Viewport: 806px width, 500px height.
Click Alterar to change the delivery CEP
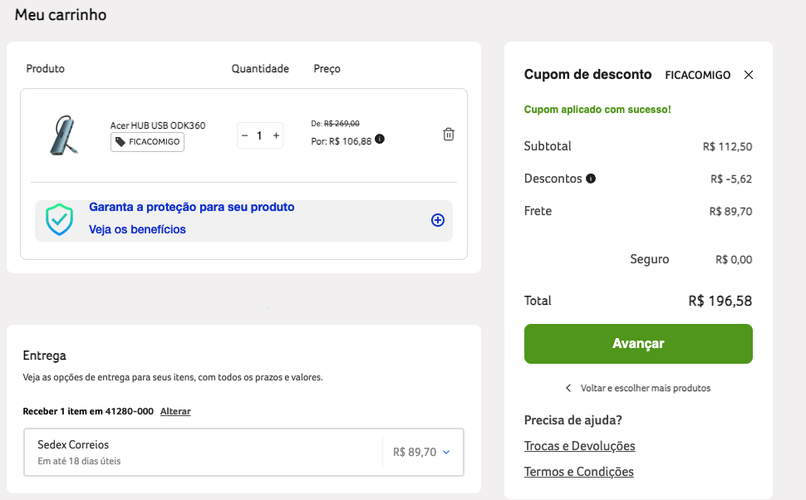tap(175, 411)
